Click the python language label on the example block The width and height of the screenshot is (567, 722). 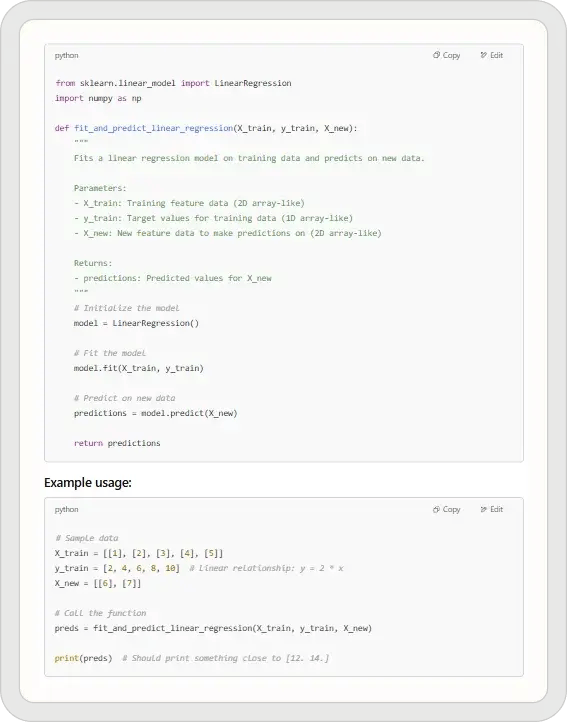pos(66,510)
